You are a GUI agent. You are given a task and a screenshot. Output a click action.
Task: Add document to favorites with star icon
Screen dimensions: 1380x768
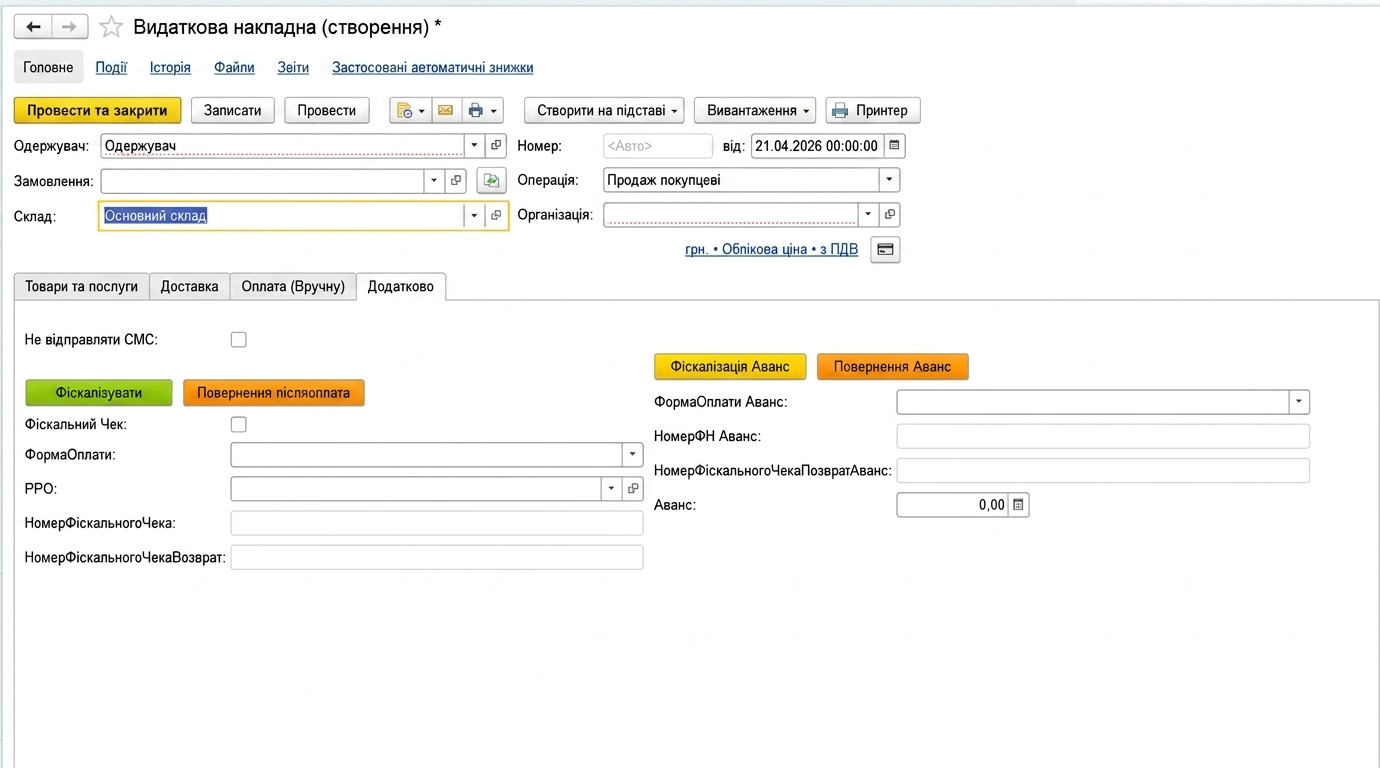(111, 27)
